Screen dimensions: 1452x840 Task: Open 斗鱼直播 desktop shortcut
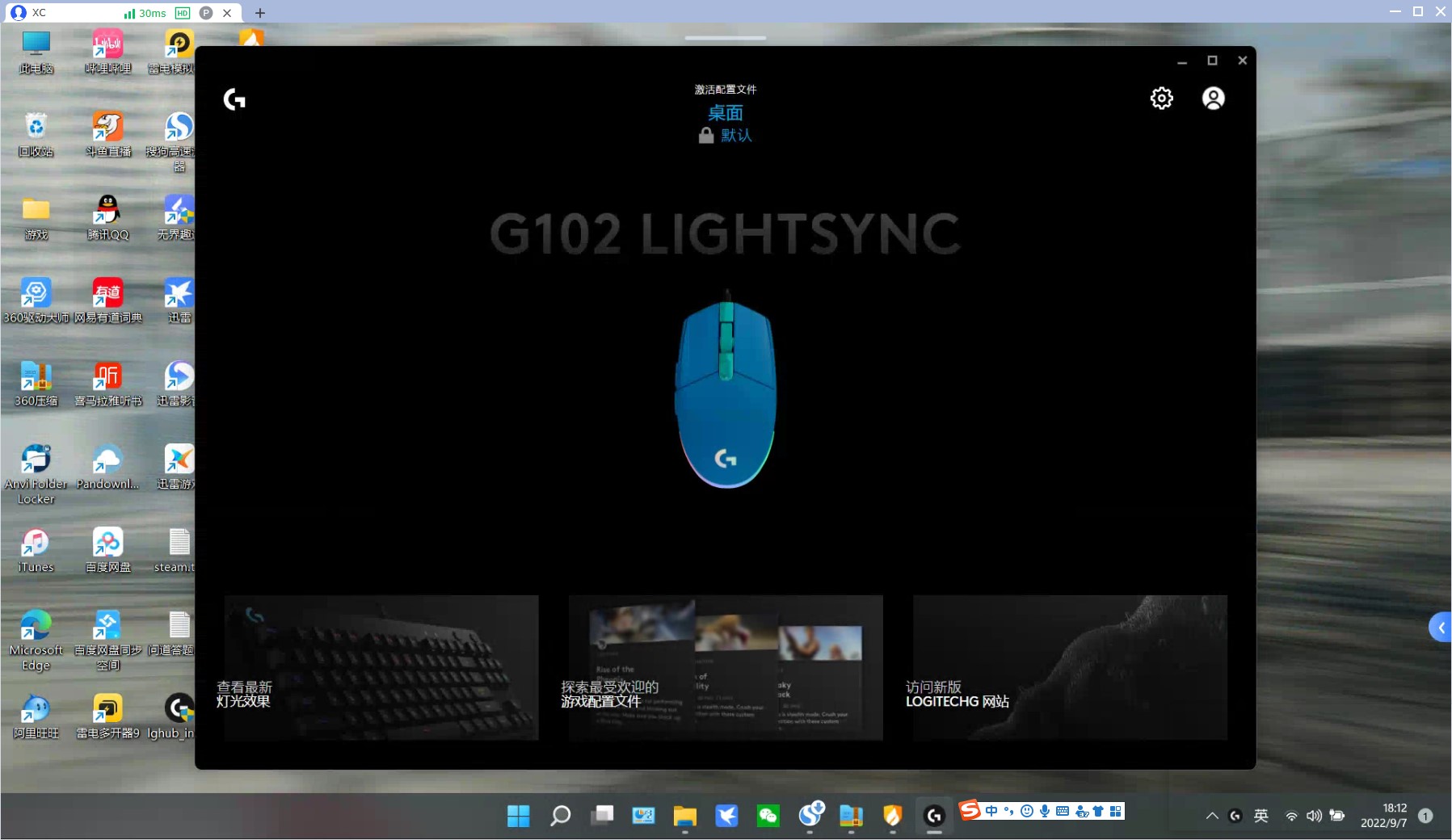(x=107, y=134)
